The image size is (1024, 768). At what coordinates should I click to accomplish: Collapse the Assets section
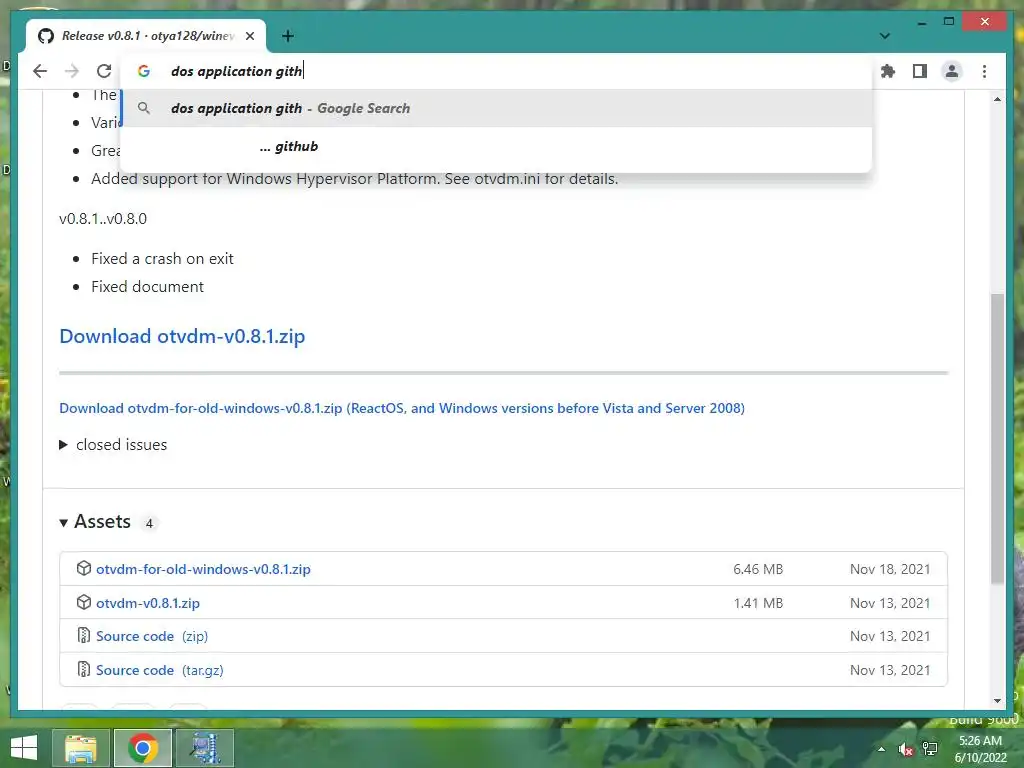pos(95,522)
